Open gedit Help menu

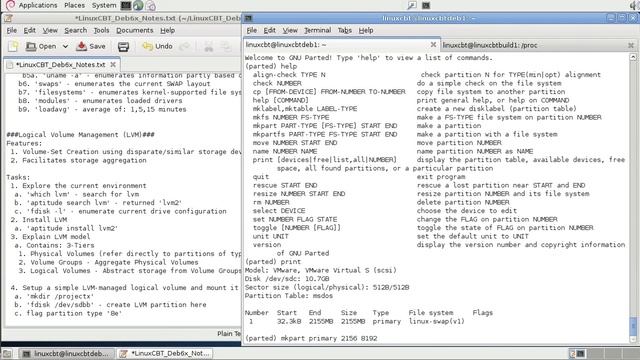coord(167,30)
